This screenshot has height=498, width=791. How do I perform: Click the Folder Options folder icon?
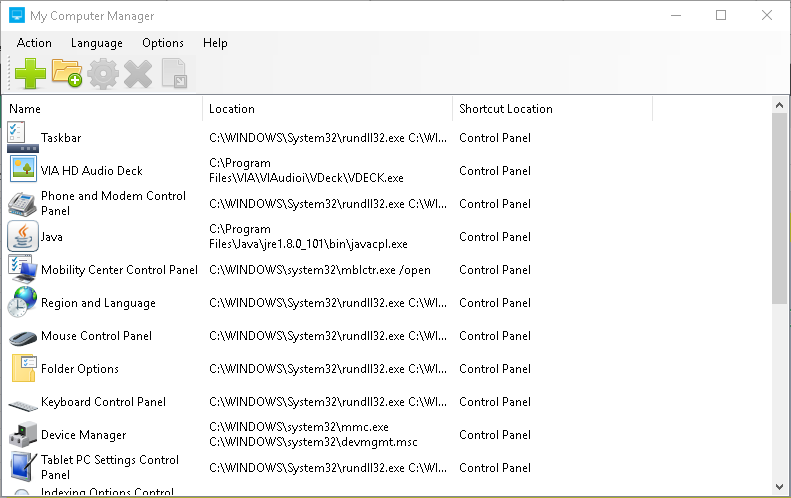(24, 368)
